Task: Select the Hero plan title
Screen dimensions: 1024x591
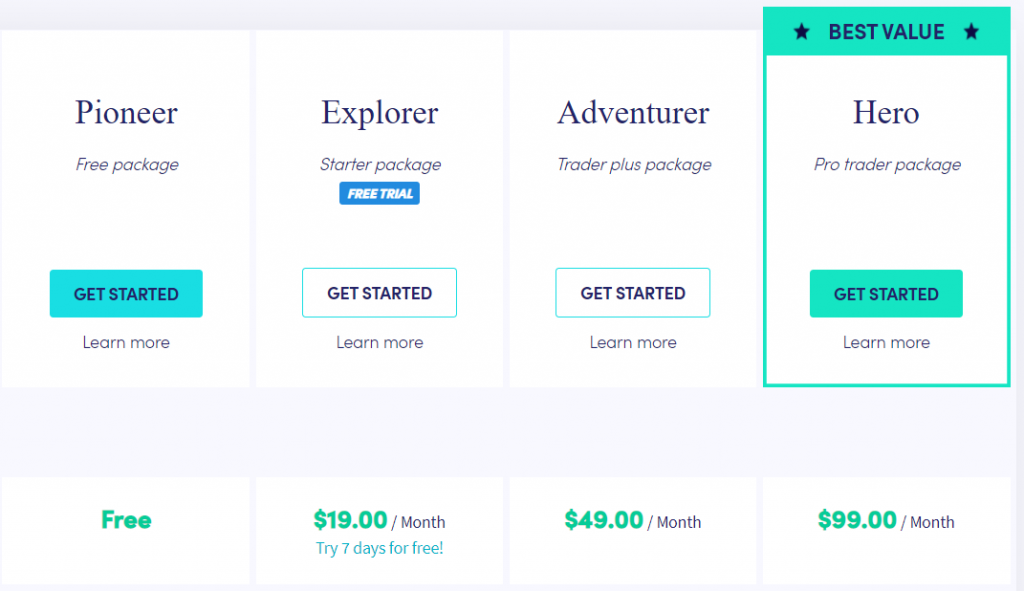Action: coord(886,112)
